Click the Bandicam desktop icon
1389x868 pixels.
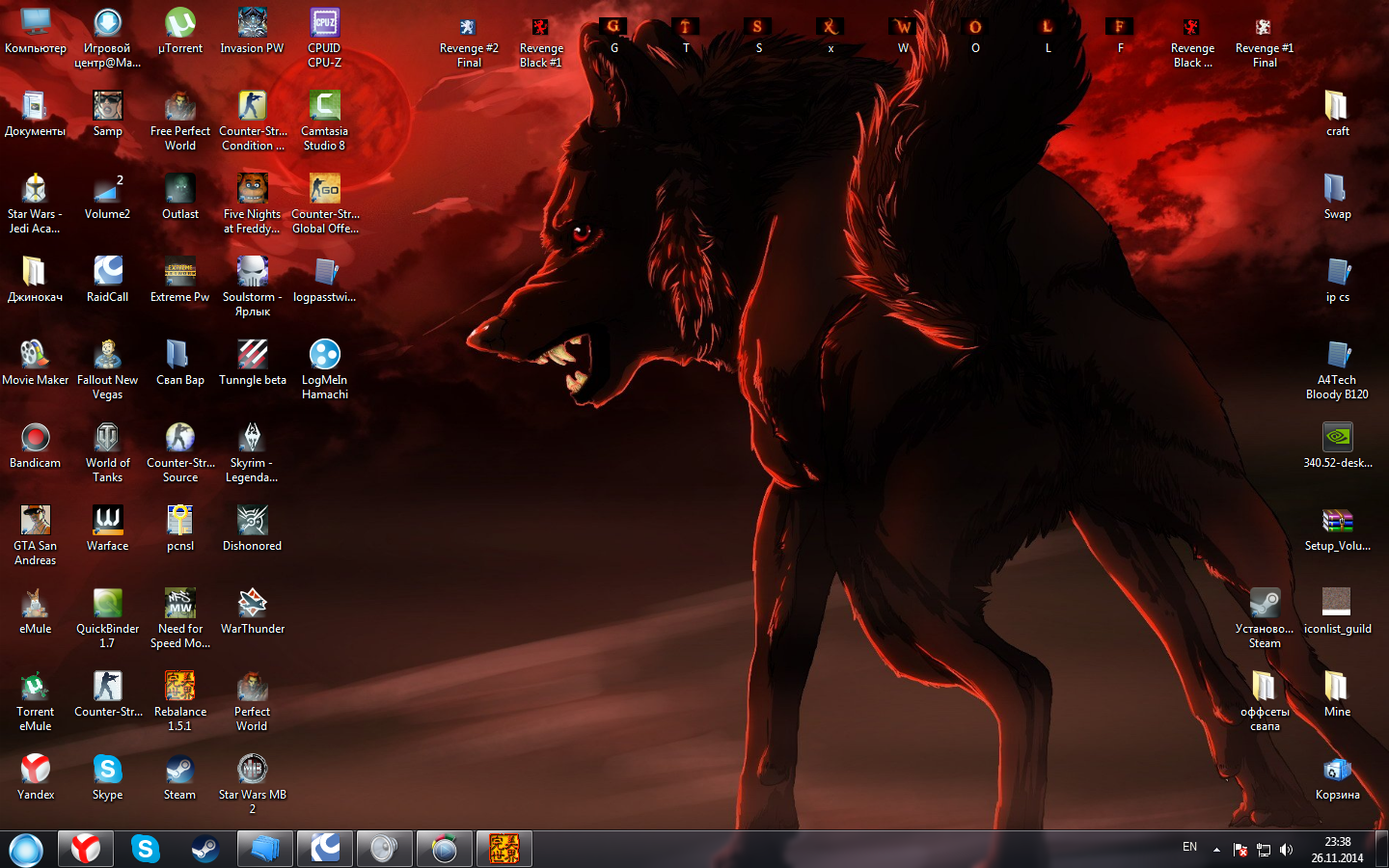tap(35, 447)
